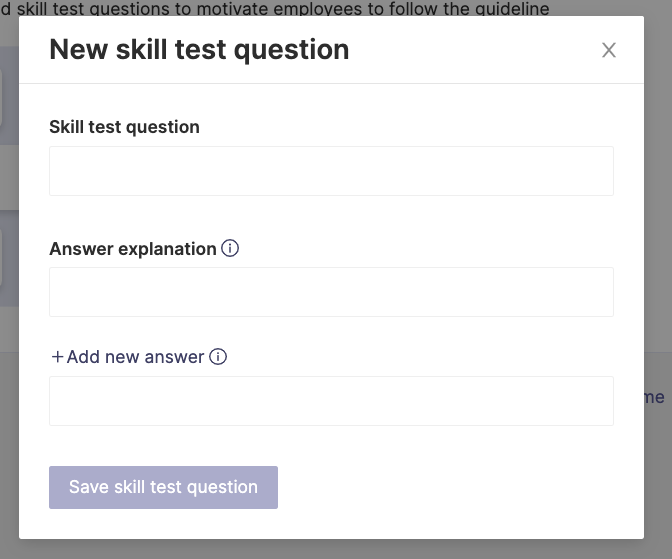Click the dimmed backdrop below the dialog
Screen dimensions: 672x559
click(331, 550)
